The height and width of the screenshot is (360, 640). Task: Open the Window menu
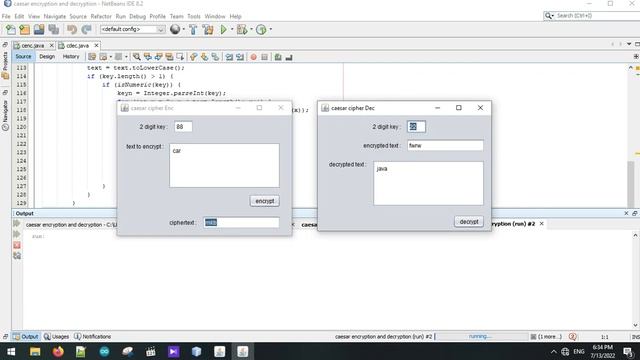click(x=215, y=16)
